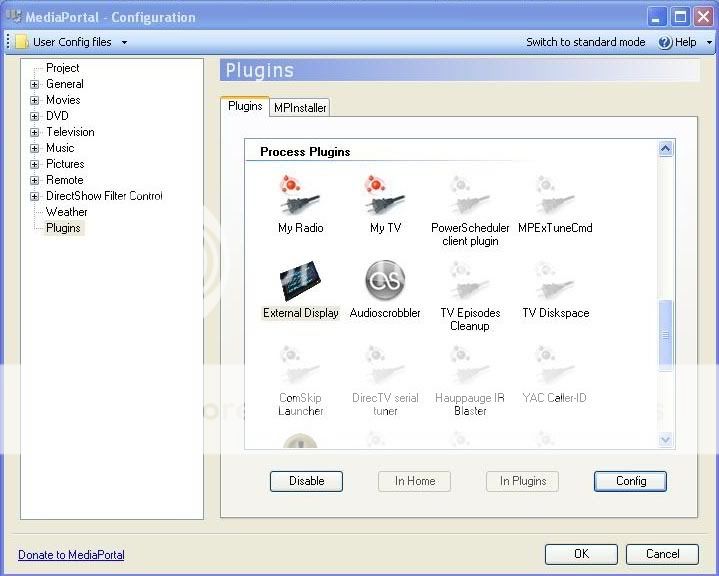719x576 pixels.
Task: Select the DirecTV serial tuner plugin icon
Action: pyautogui.click(x=385, y=366)
